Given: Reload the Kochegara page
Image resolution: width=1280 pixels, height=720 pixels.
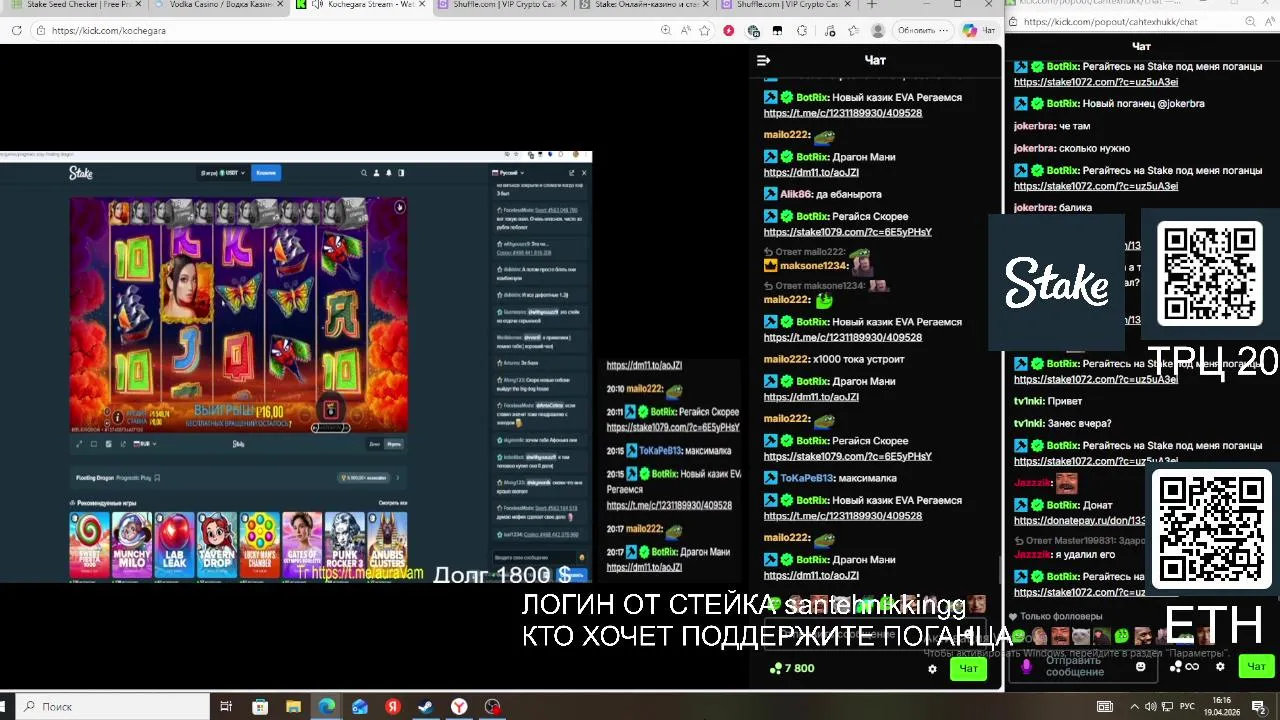Looking at the screenshot, I should point(16,30).
